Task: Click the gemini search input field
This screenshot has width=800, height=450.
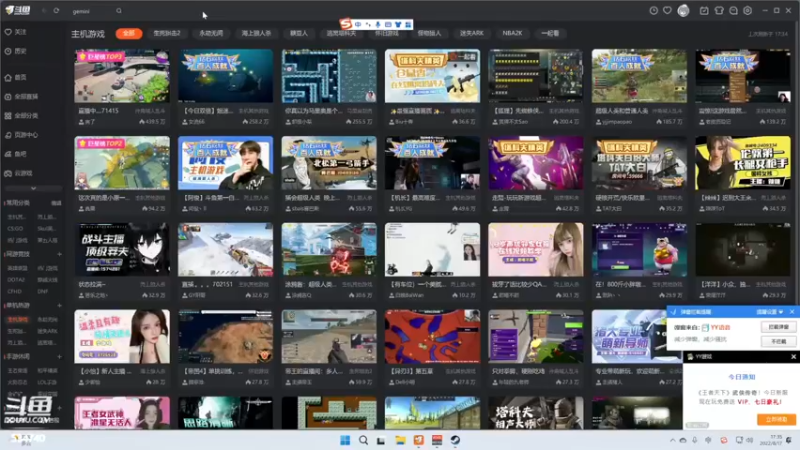Action: coord(92,11)
